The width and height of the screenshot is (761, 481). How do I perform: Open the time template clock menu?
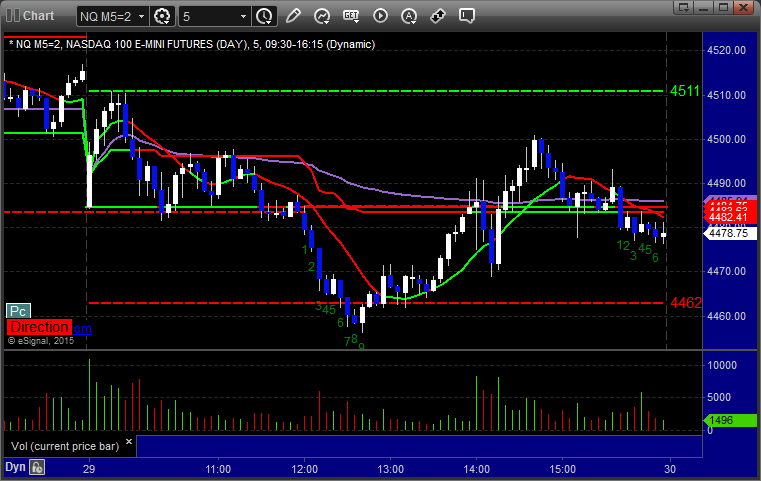(x=265, y=17)
